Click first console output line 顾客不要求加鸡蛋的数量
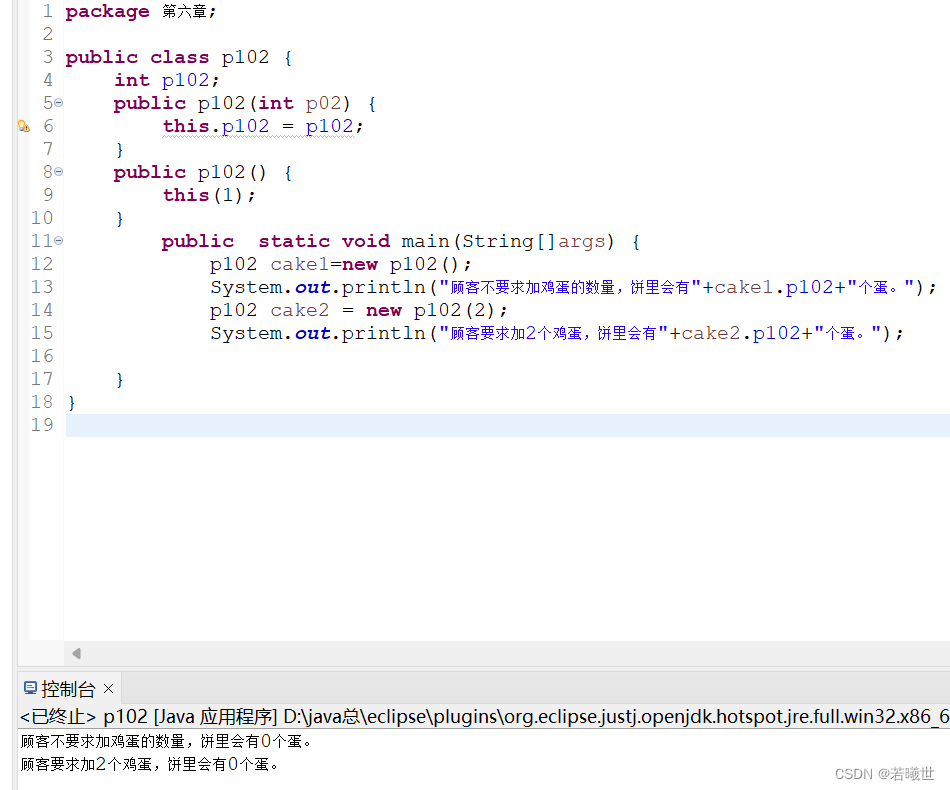950x790 pixels. coord(166,742)
